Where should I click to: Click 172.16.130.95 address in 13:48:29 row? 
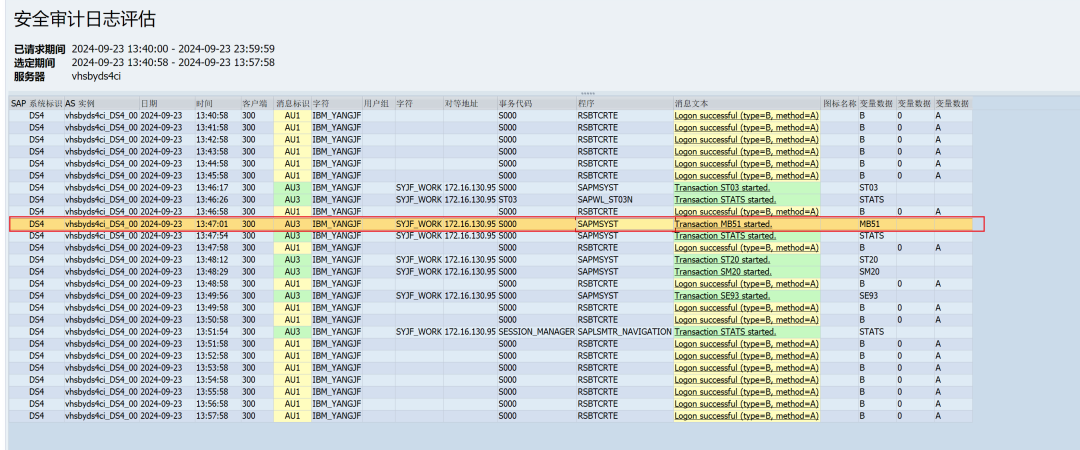[470, 272]
